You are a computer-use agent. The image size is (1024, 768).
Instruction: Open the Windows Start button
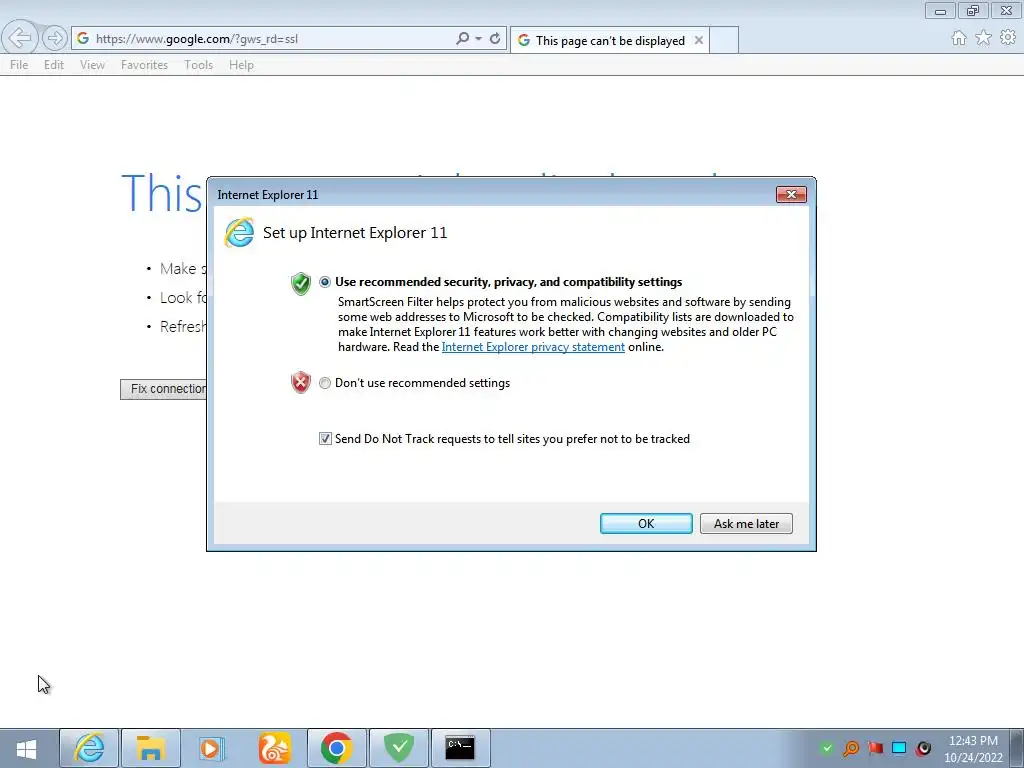coord(27,748)
